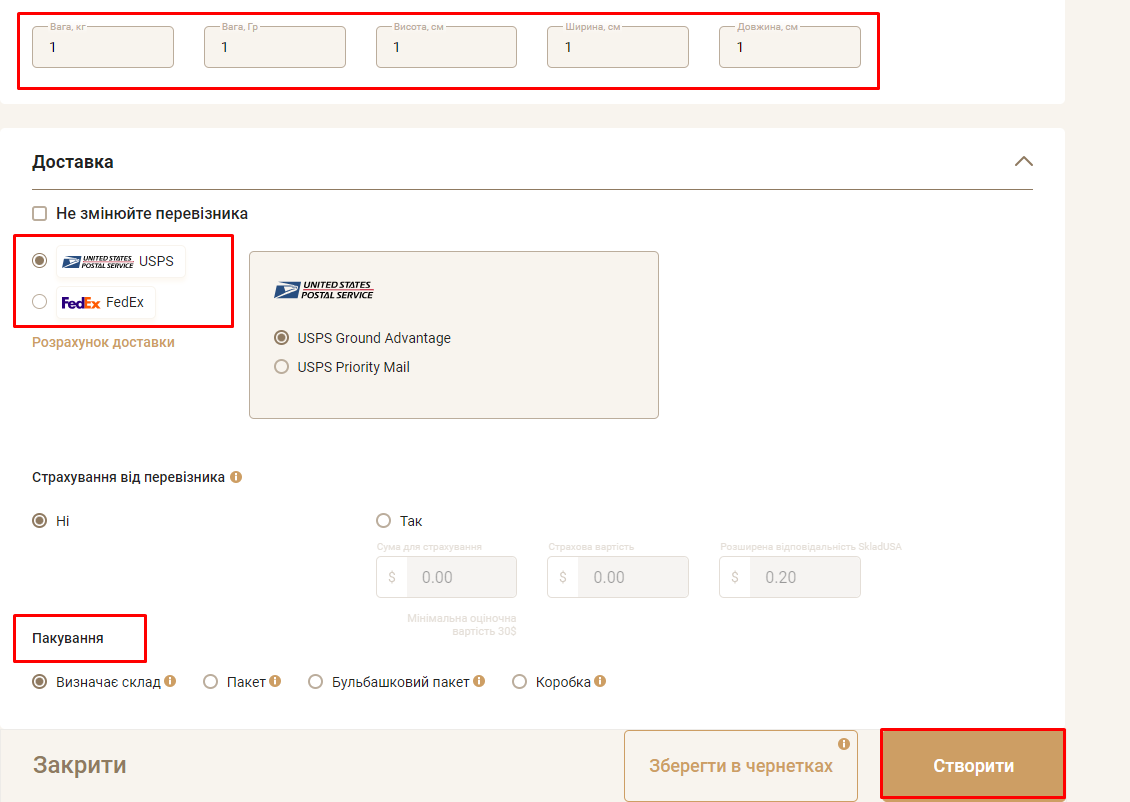
Task: Collapse the Доставка section chevron
Action: click(x=1023, y=161)
